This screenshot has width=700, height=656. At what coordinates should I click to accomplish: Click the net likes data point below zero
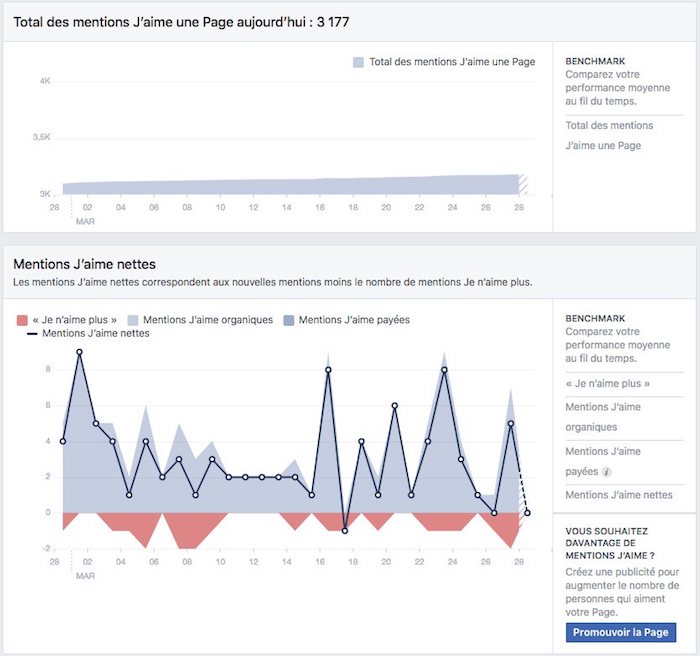tap(345, 531)
